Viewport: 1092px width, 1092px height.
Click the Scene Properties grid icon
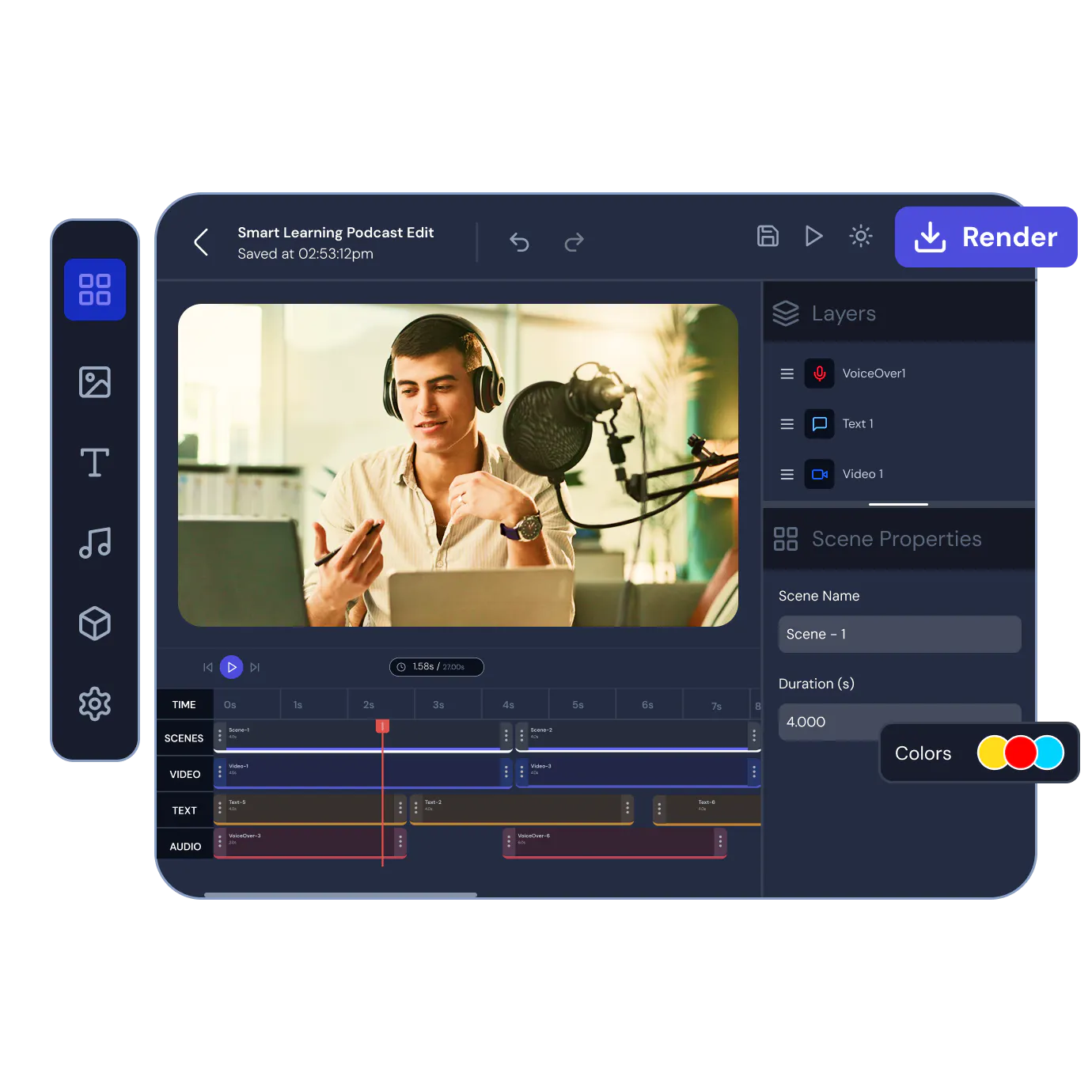coord(786,539)
